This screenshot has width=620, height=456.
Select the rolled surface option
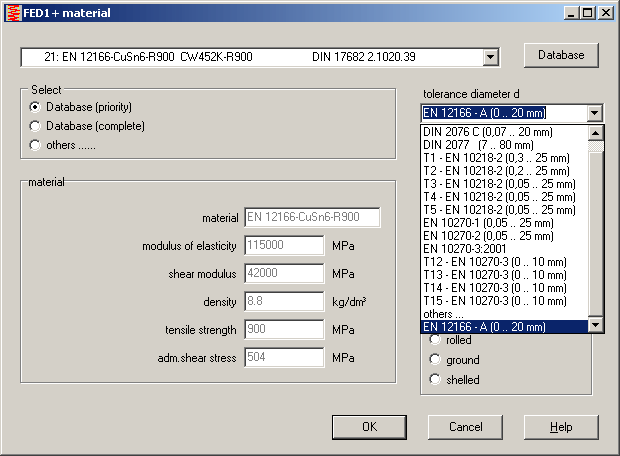tap(434, 340)
